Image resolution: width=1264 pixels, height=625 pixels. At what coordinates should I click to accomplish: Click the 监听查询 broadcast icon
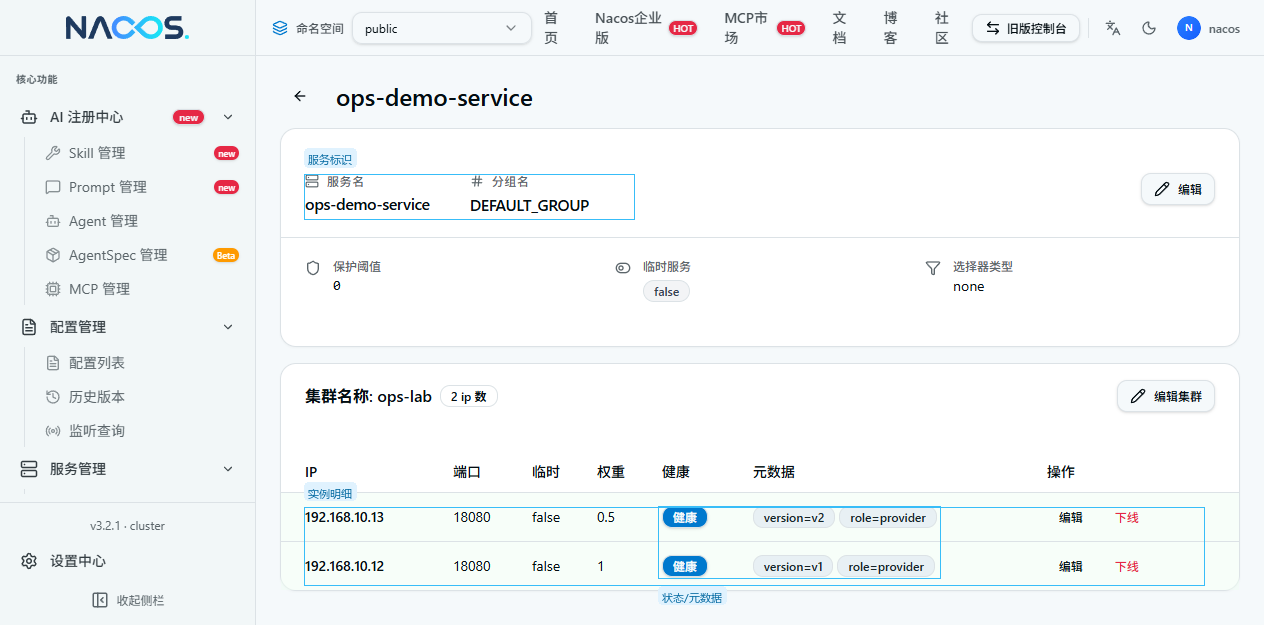coord(53,431)
